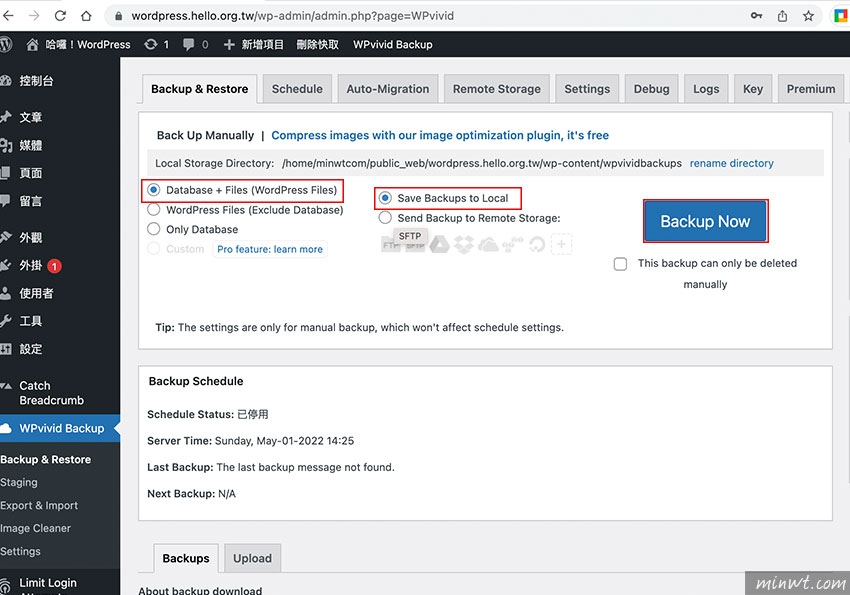Switch to Backup & Restore tab

(x=199, y=89)
